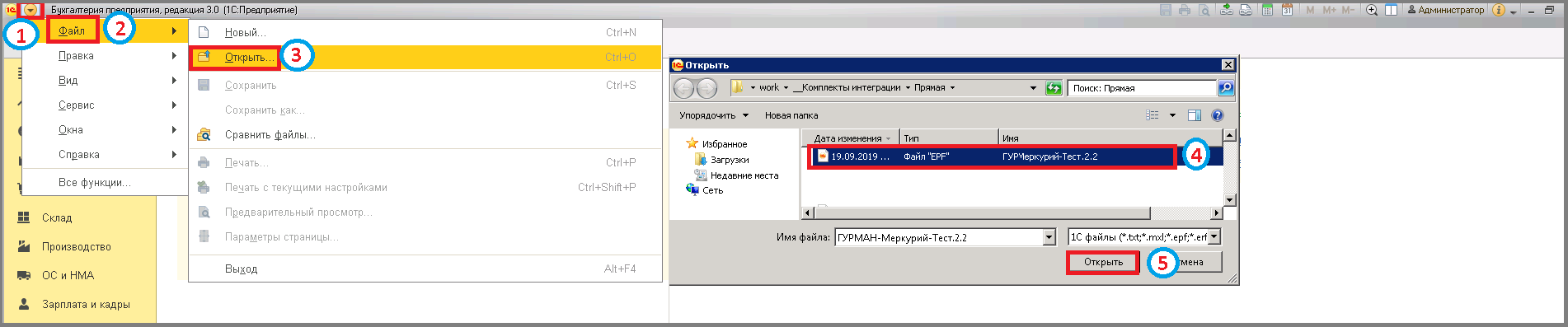Choose Выход in File submenu

pyautogui.click(x=425, y=269)
